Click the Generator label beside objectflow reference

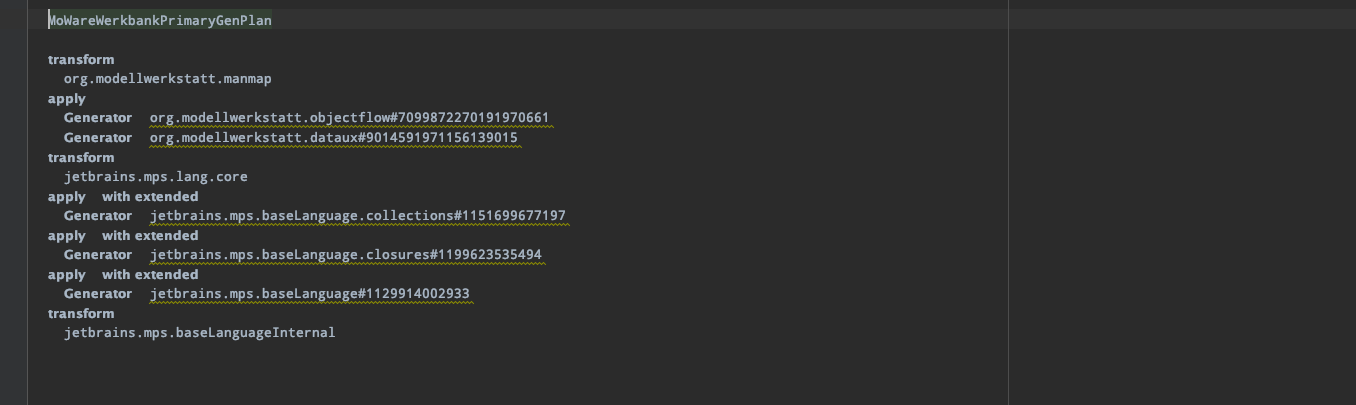click(x=98, y=118)
